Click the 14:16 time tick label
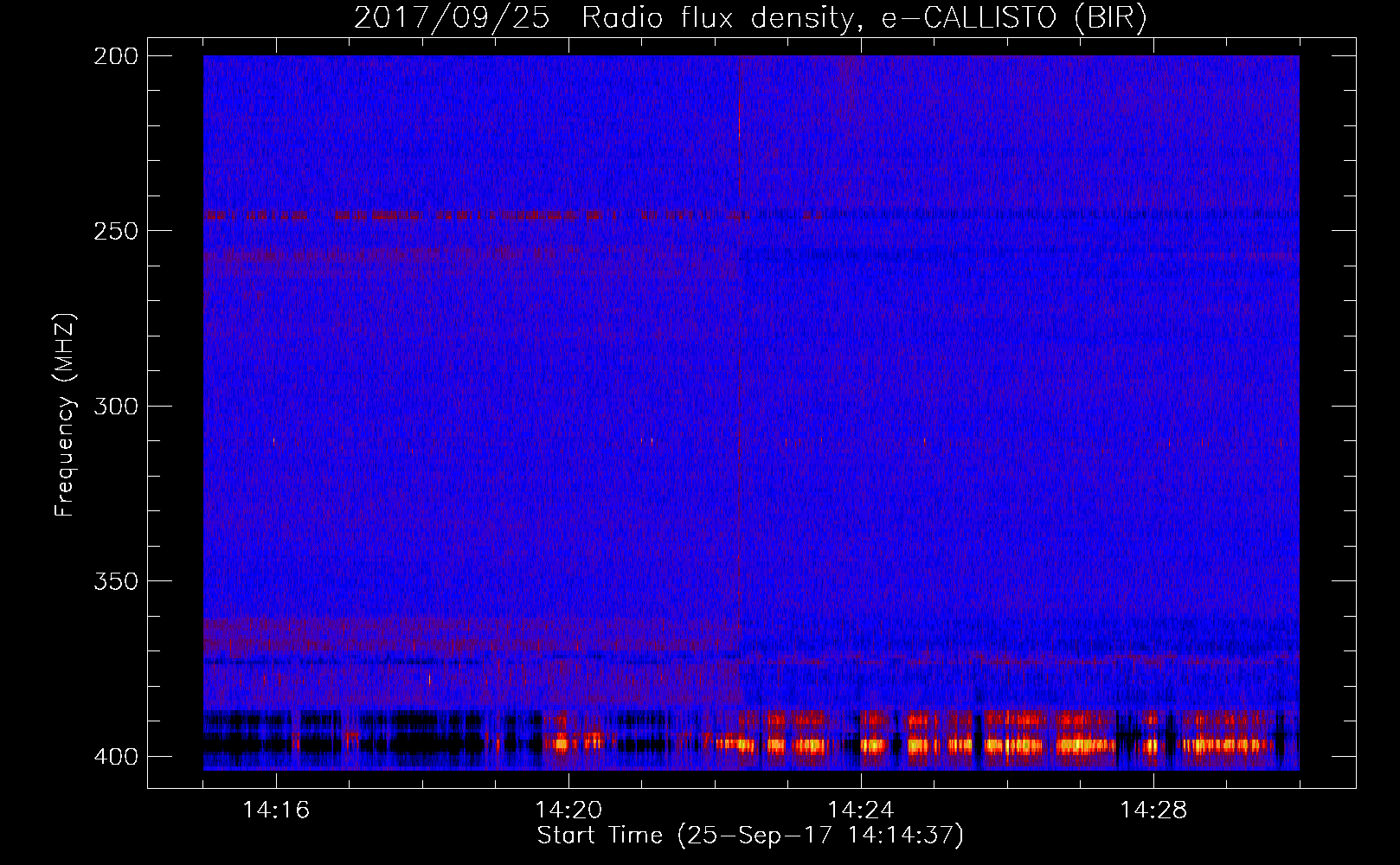Image resolution: width=1400 pixels, height=865 pixels. (x=276, y=811)
